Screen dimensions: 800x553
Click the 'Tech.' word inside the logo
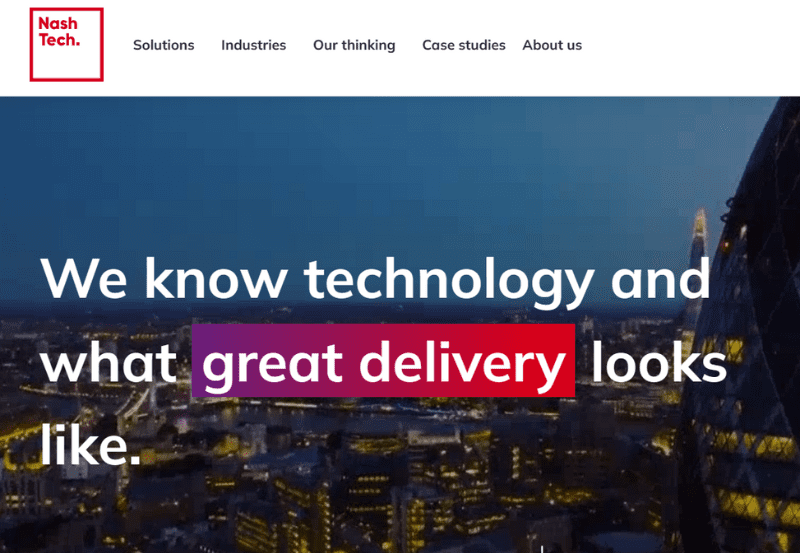[59, 39]
